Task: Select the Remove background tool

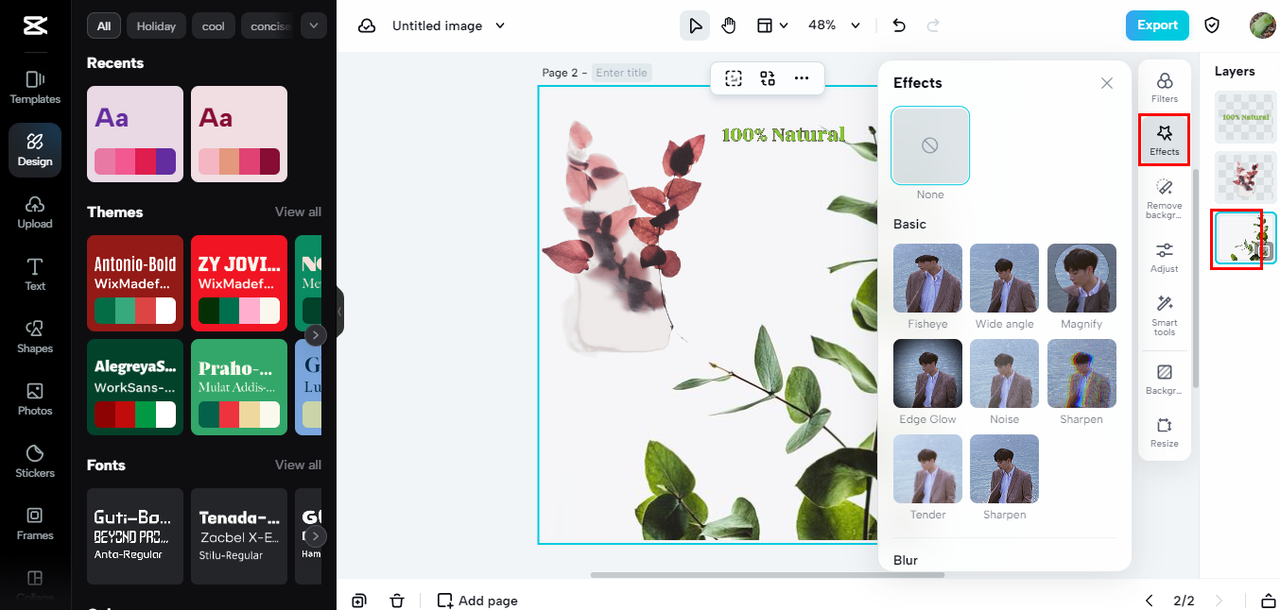Action: point(1163,194)
